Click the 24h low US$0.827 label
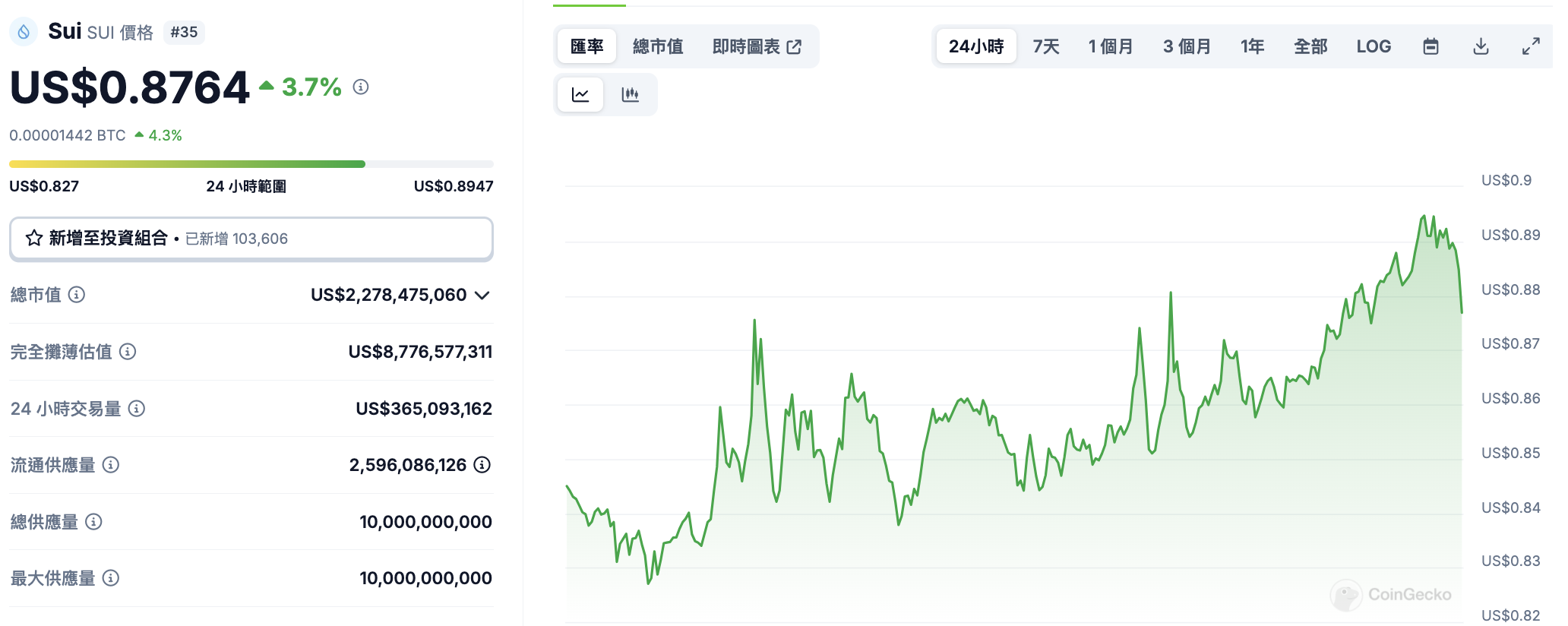This screenshot has width=1568, height=626. click(44, 186)
